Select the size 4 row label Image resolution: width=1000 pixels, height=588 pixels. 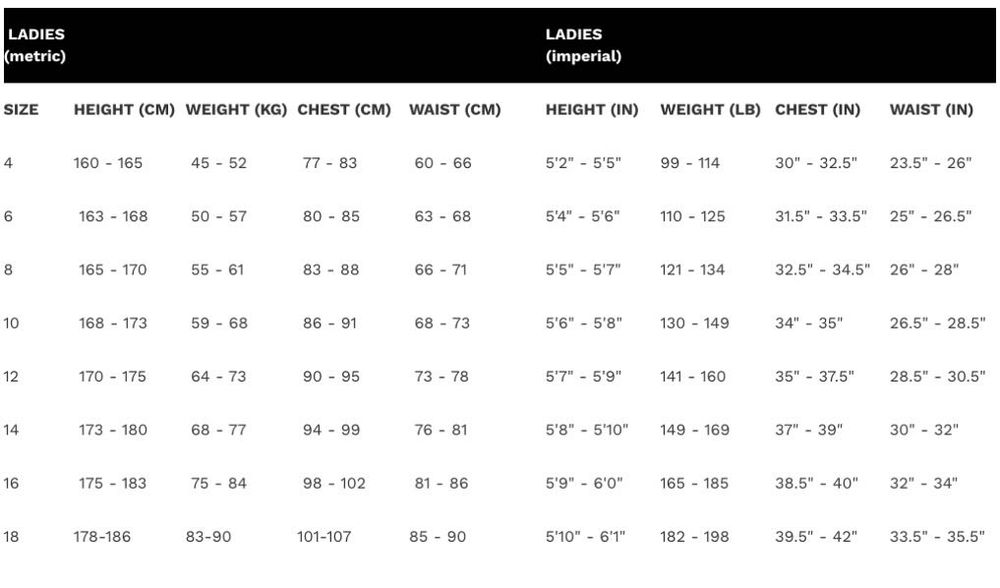pos(8,163)
